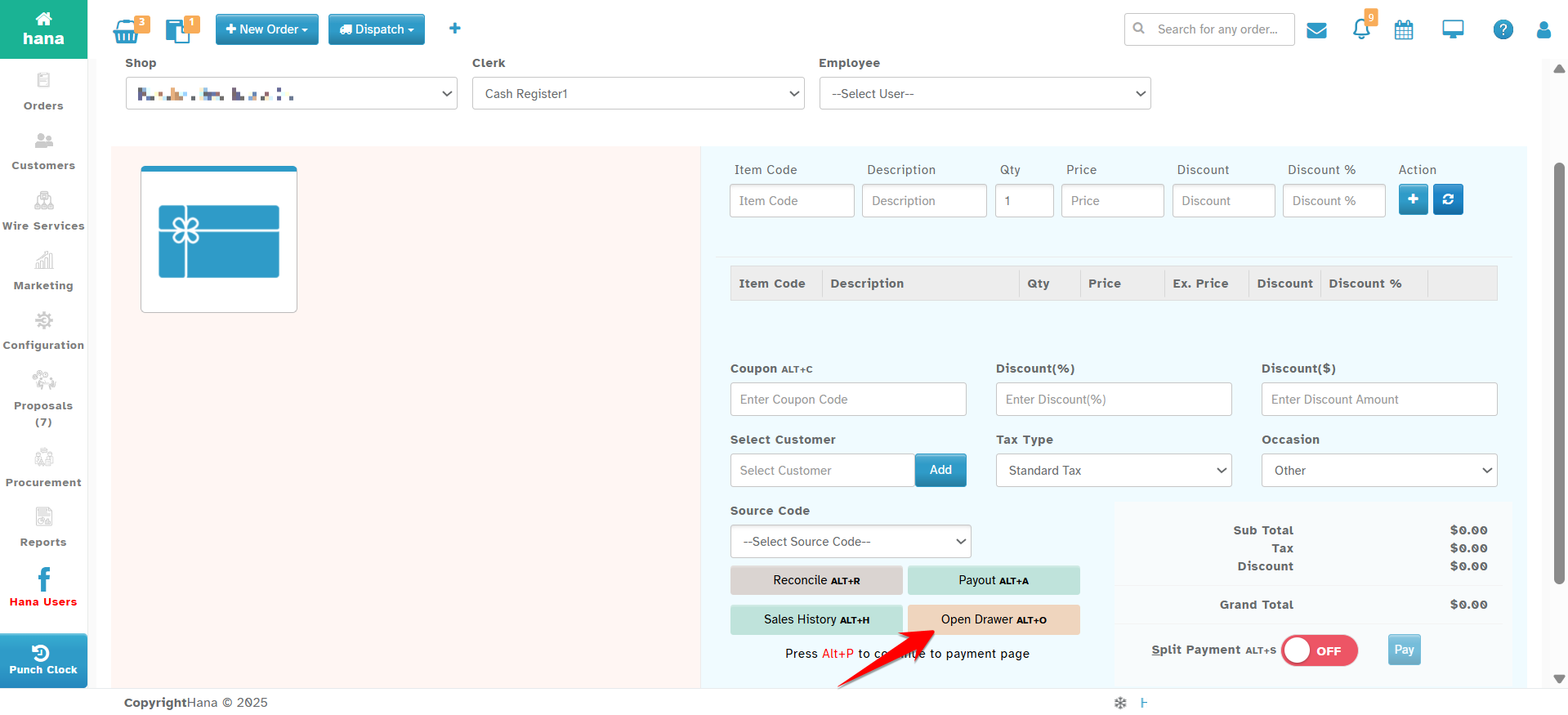Open Hana Users Facebook link
1568x715 pixels.
(x=43, y=588)
